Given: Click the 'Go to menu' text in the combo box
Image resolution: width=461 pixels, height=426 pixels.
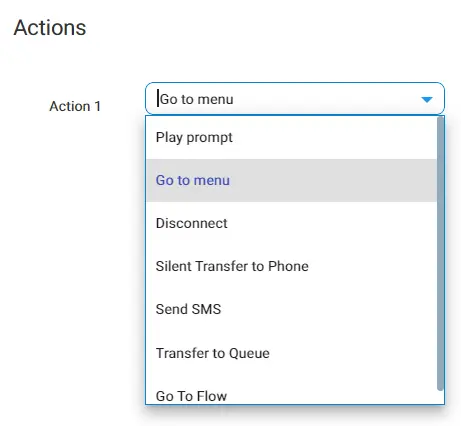Looking at the screenshot, I should pyautogui.click(x=197, y=99).
